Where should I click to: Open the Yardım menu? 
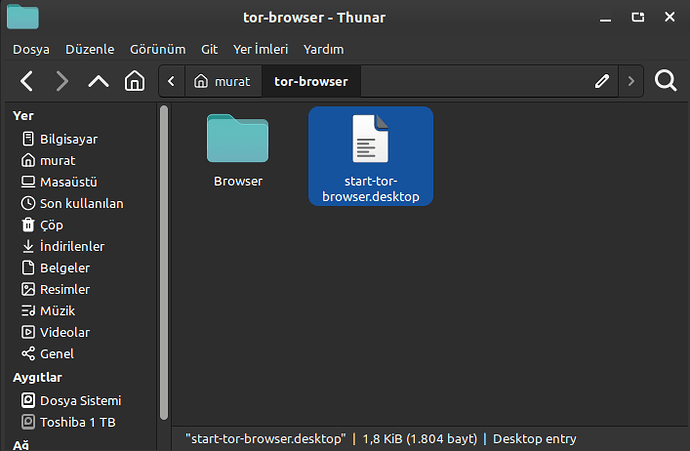[323, 49]
